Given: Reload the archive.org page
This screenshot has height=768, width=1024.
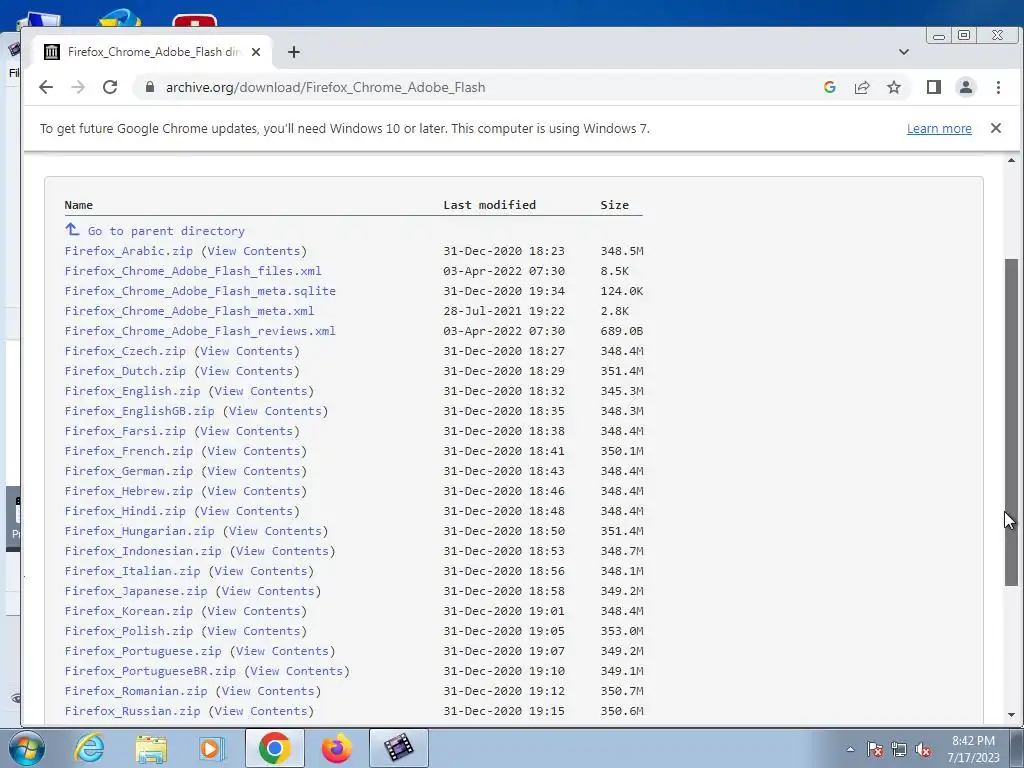Looking at the screenshot, I should point(110,87).
